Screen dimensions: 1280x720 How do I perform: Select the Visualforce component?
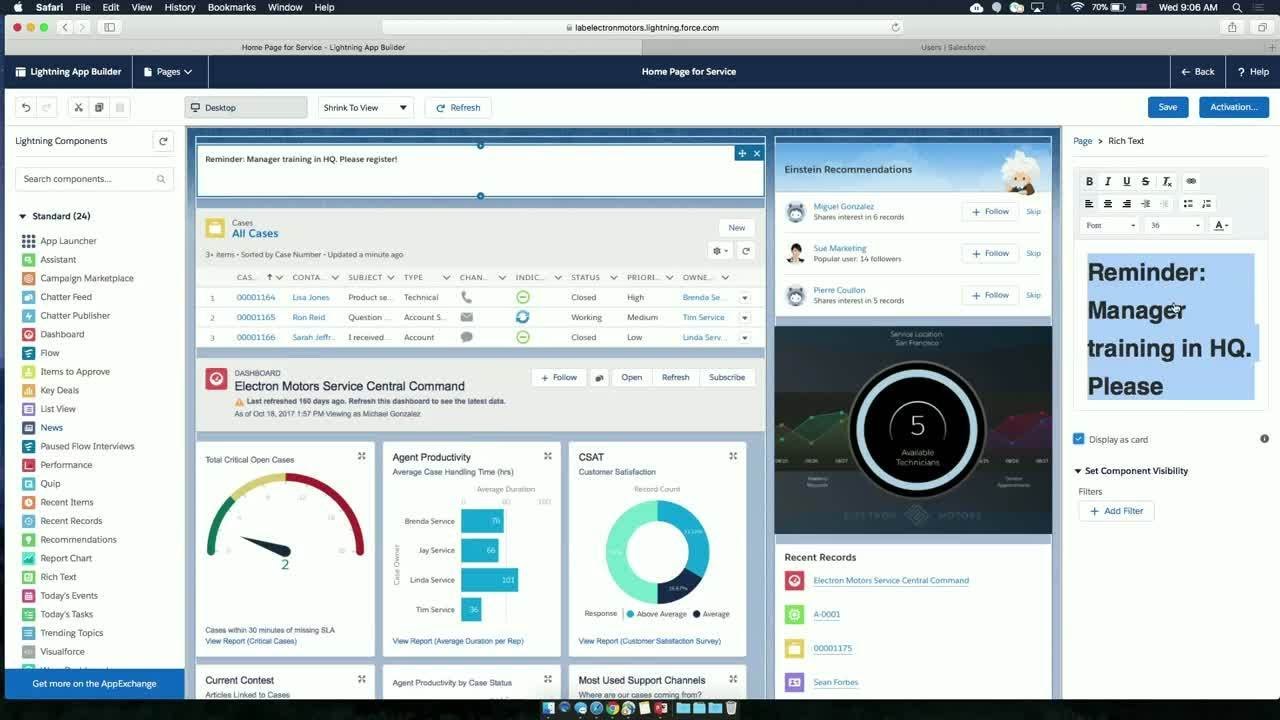(62, 651)
